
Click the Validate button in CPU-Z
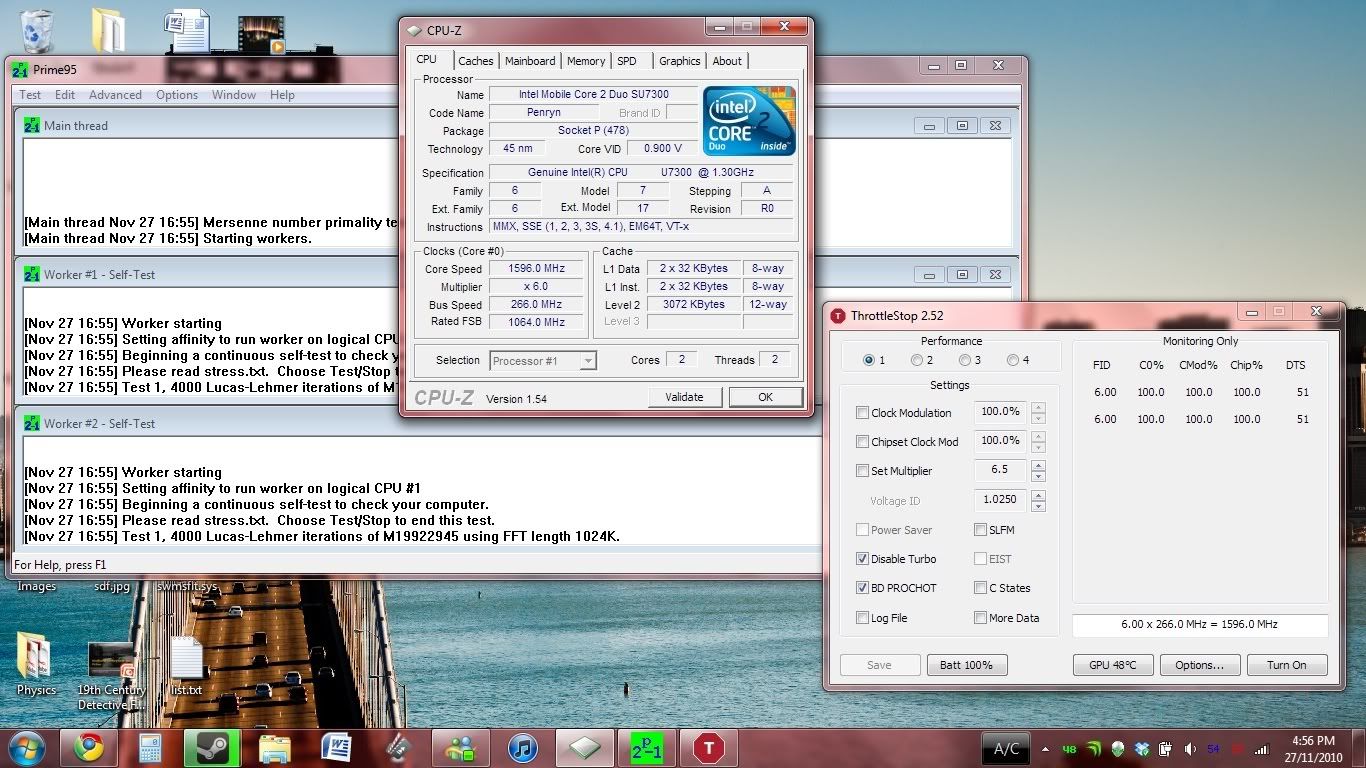tap(684, 397)
